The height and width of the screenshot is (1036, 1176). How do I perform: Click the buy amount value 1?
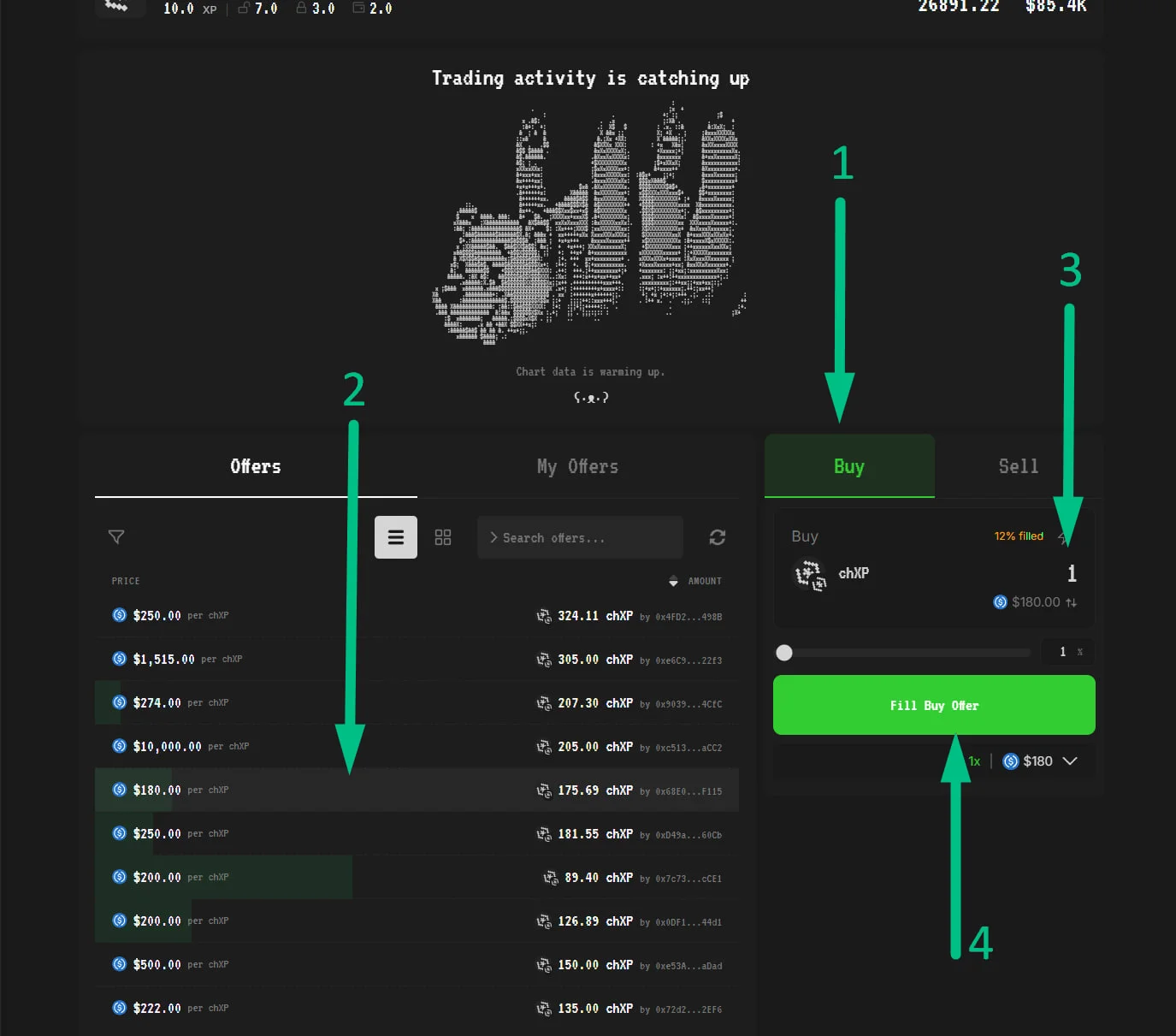(x=1072, y=573)
